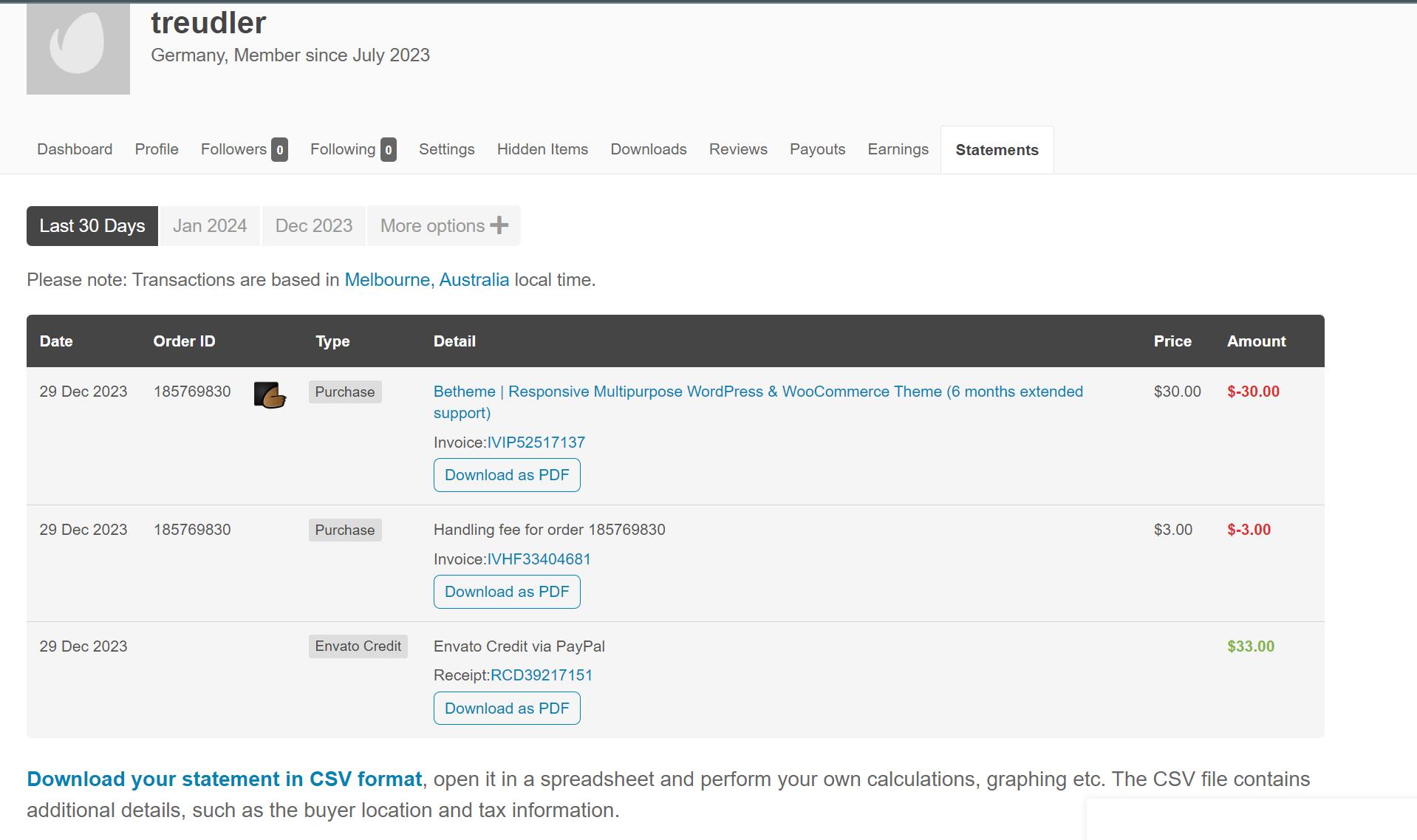Screen dimensions: 1417x840
Task: Click the Amount column header
Action: tap(1256, 341)
